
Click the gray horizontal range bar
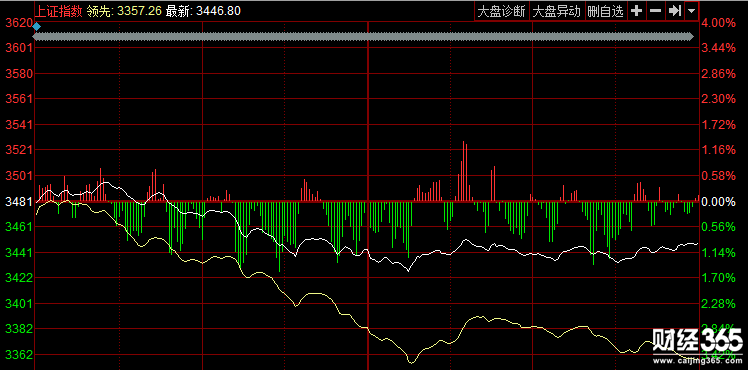(x=364, y=37)
